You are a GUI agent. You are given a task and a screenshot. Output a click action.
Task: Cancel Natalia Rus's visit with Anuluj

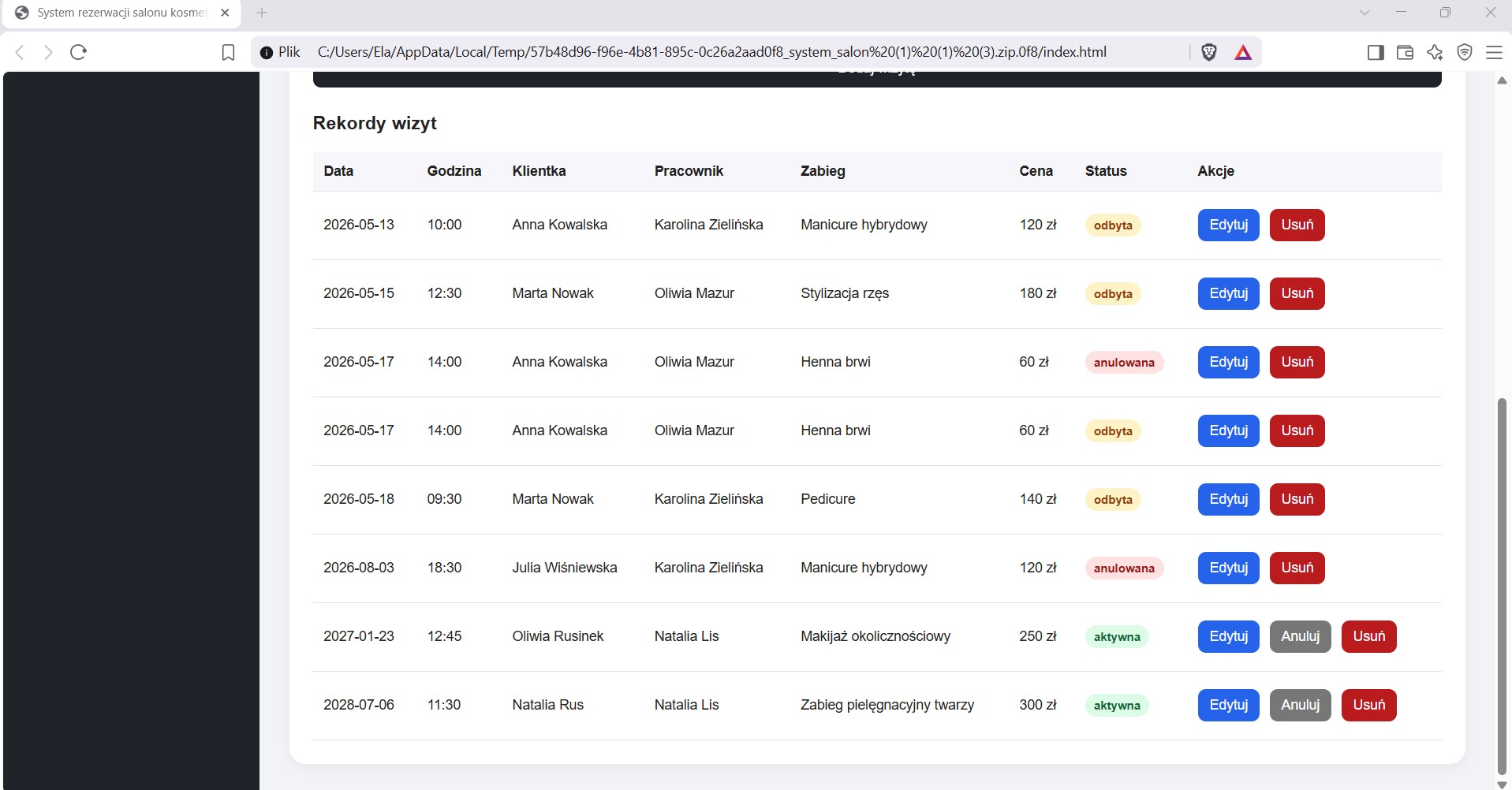coord(1300,705)
